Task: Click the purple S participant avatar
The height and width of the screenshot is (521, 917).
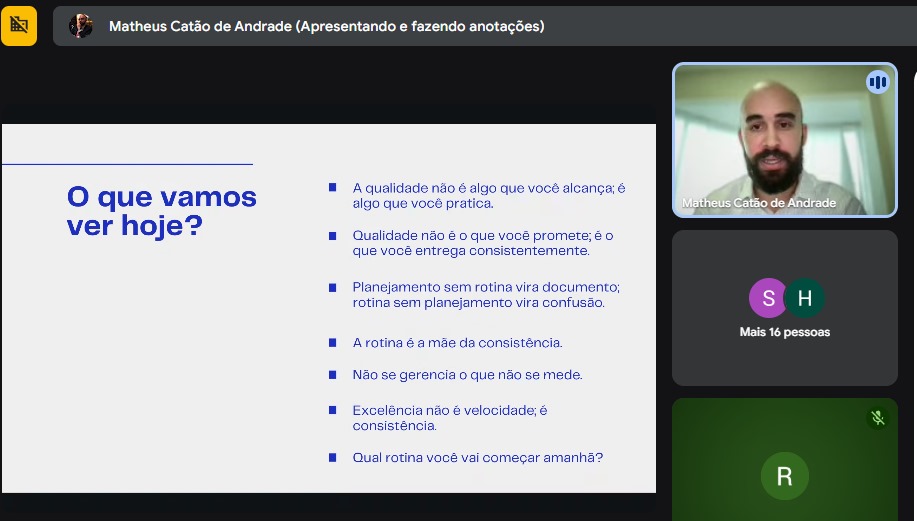Action: point(768,298)
